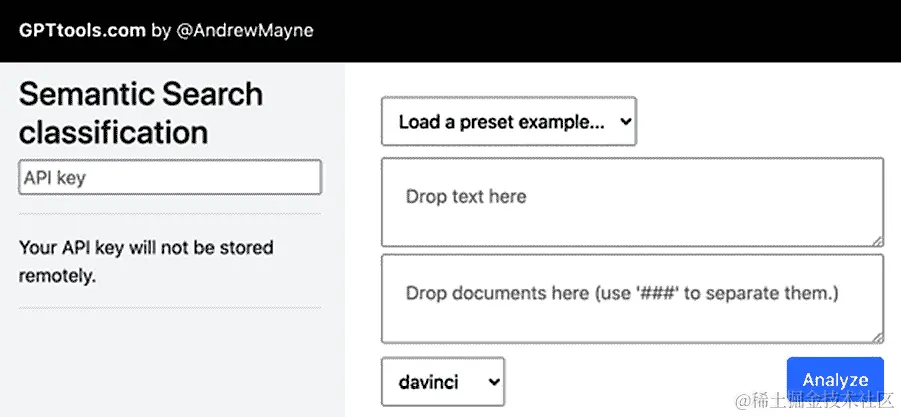
Task: Open the davinci model dropdown
Action: 443,382
